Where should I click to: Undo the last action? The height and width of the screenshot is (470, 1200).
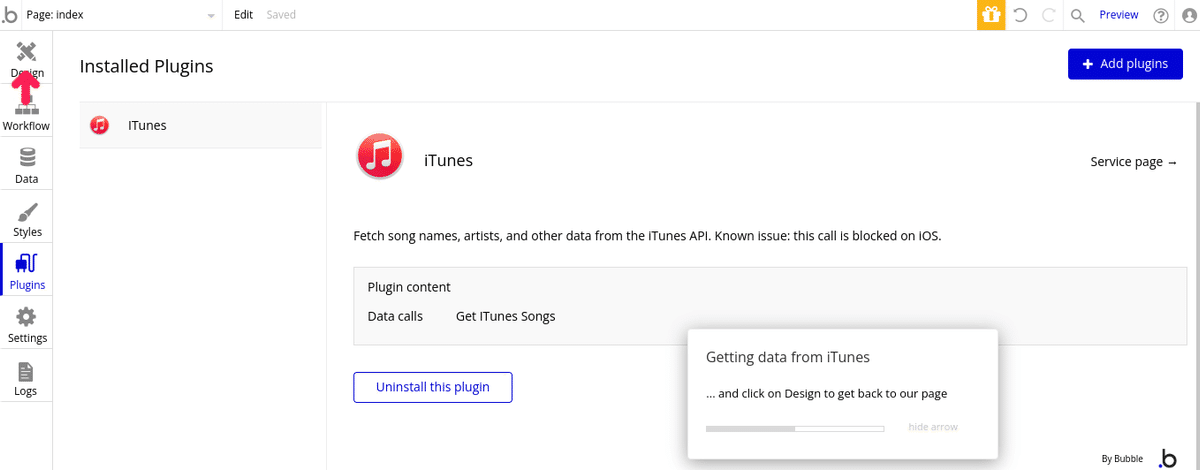pyautogui.click(x=1020, y=15)
